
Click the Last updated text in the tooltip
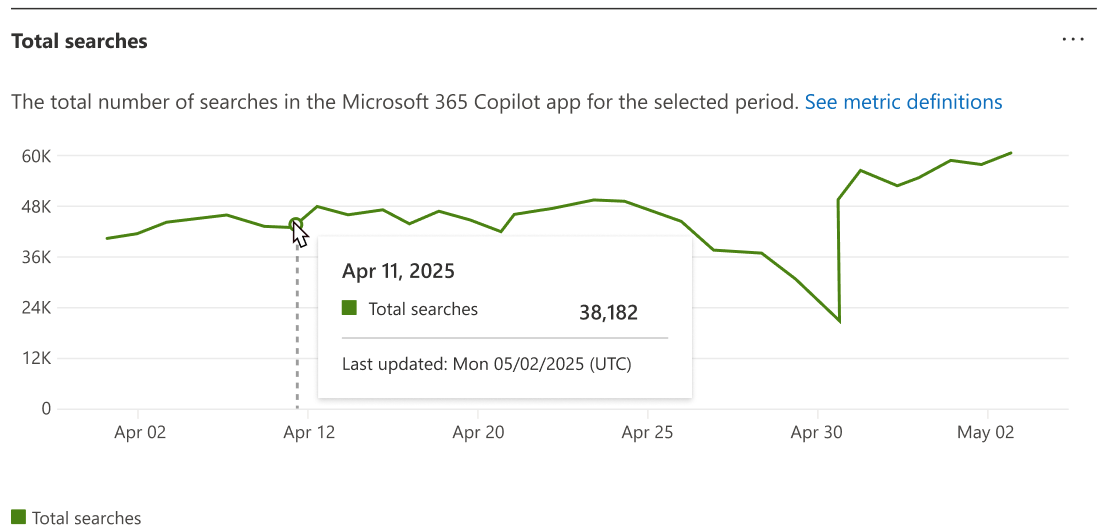click(486, 364)
